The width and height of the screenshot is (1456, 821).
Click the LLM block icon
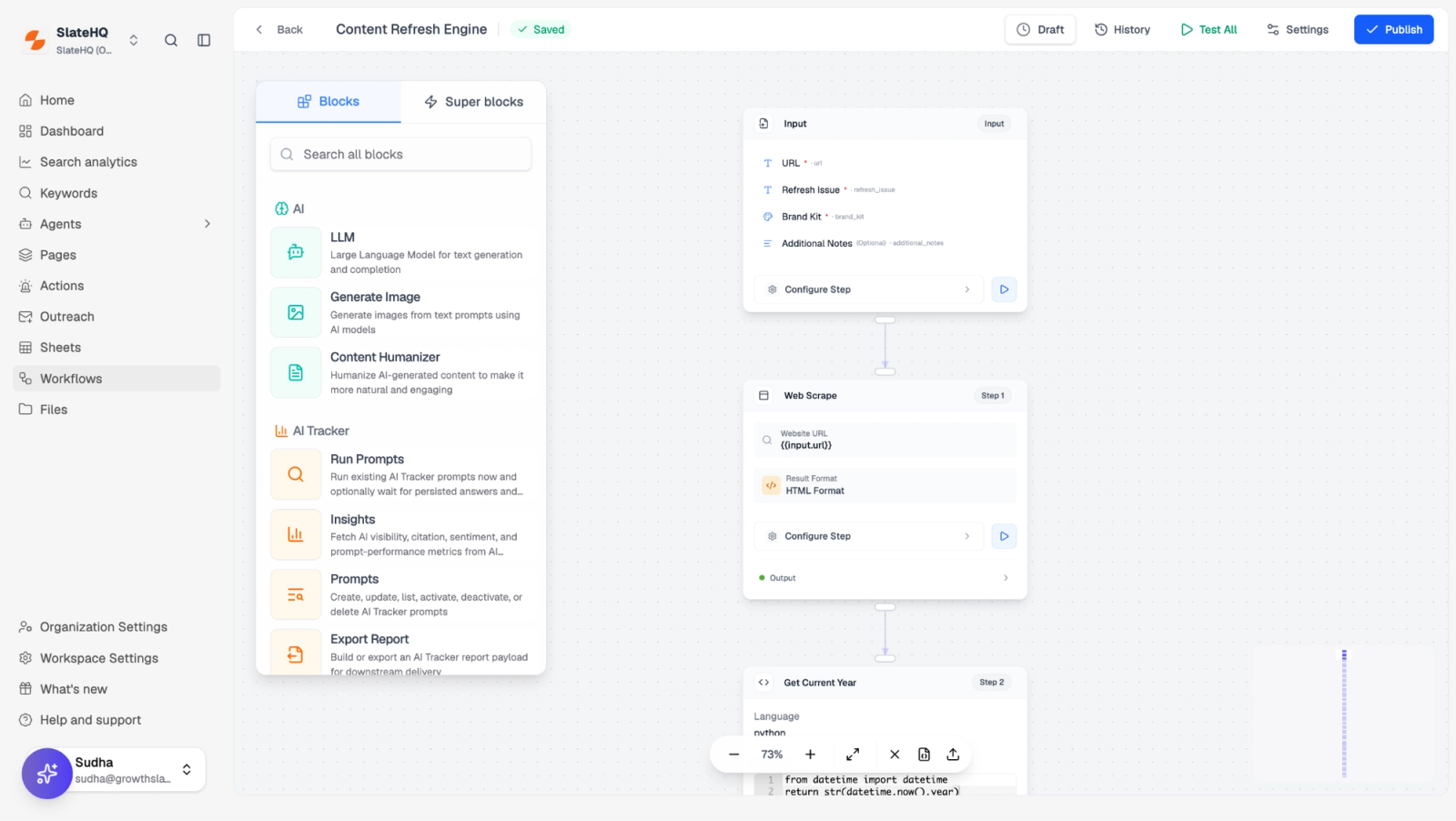(x=296, y=252)
